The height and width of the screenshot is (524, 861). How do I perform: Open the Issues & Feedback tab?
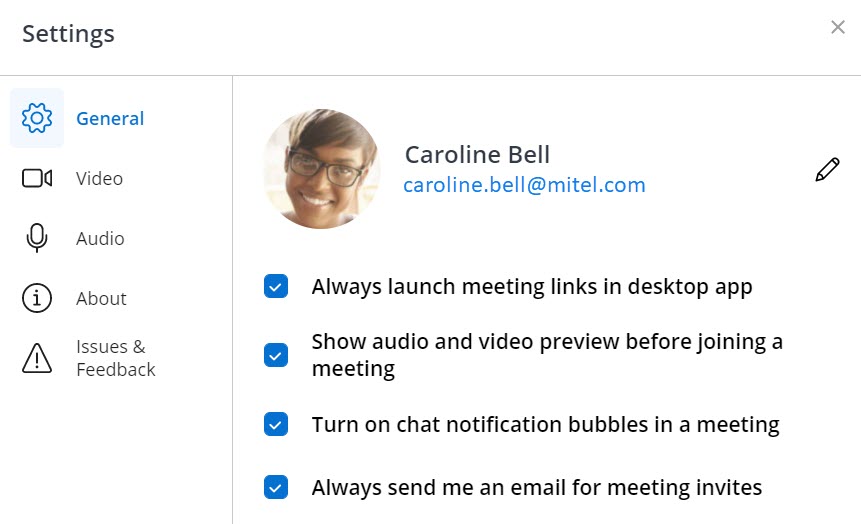coord(115,358)
